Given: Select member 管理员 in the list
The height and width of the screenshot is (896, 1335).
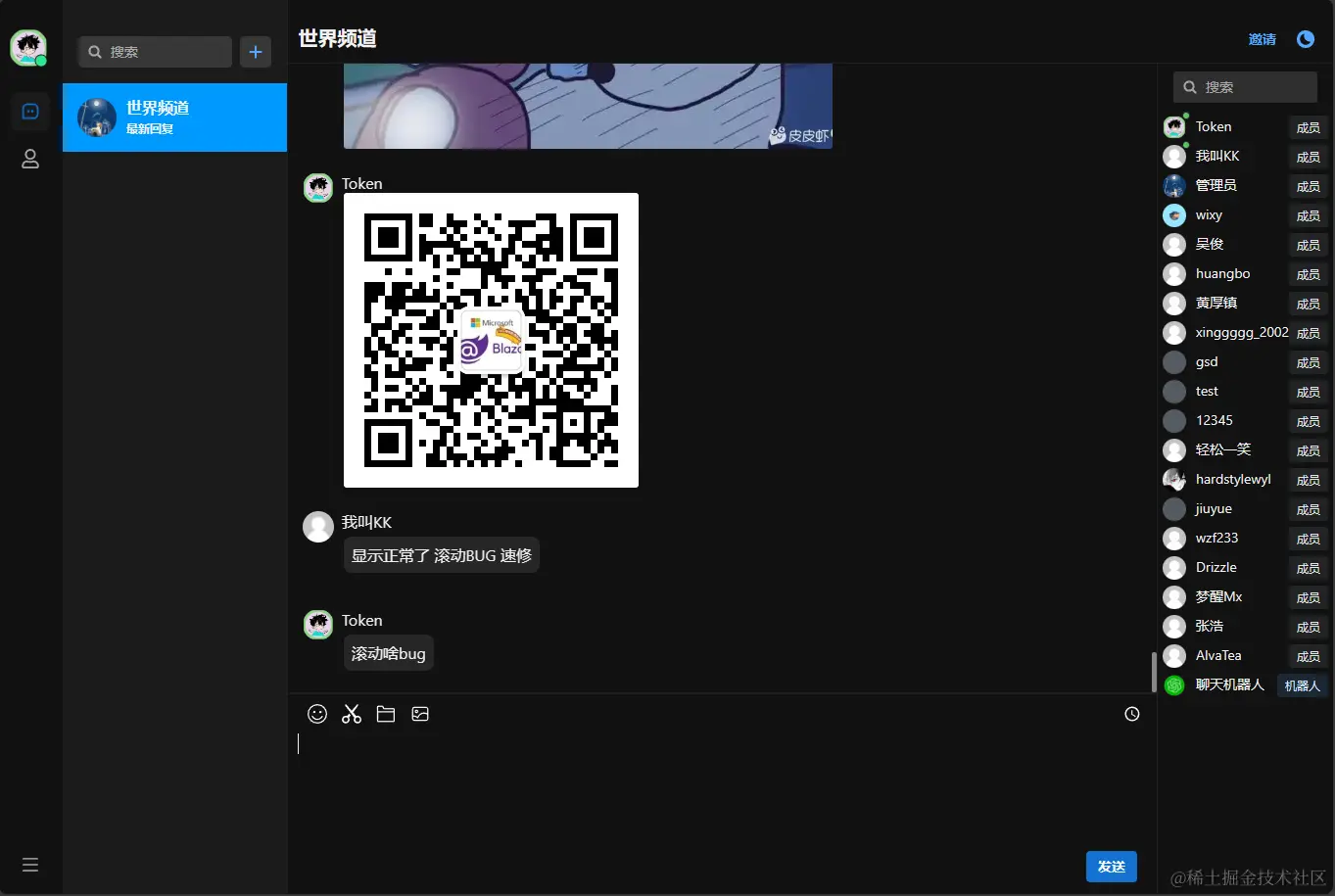Looking at the screenshot, I should point(1244,185).
